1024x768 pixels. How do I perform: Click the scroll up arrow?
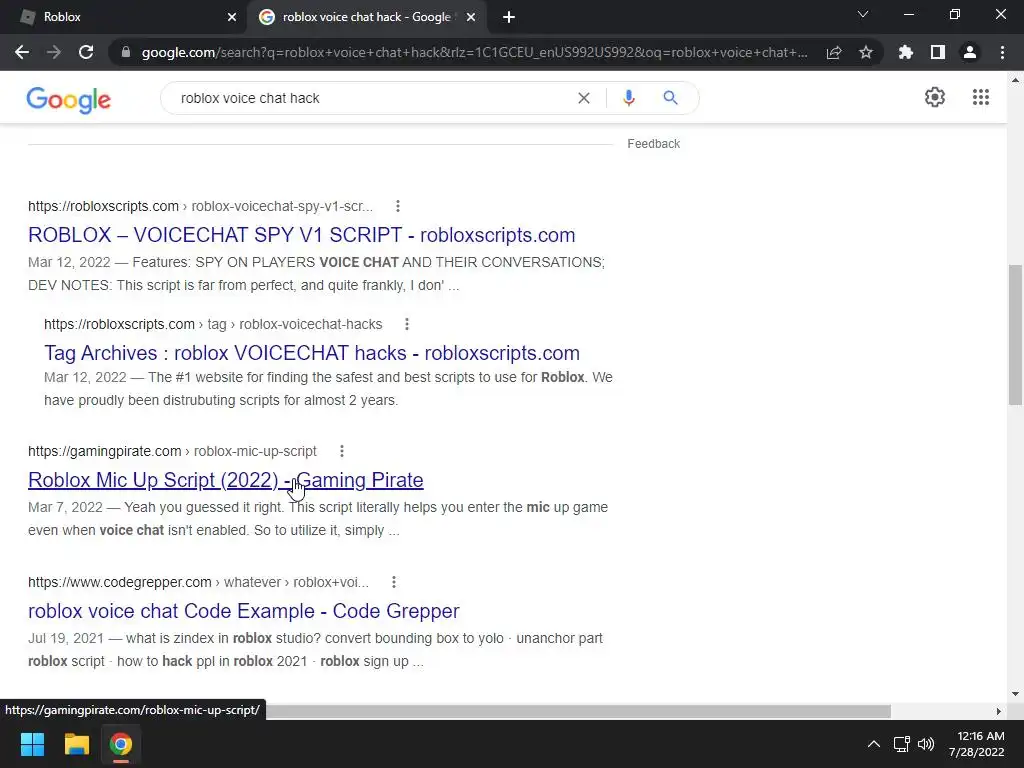tap(1015, 80)
